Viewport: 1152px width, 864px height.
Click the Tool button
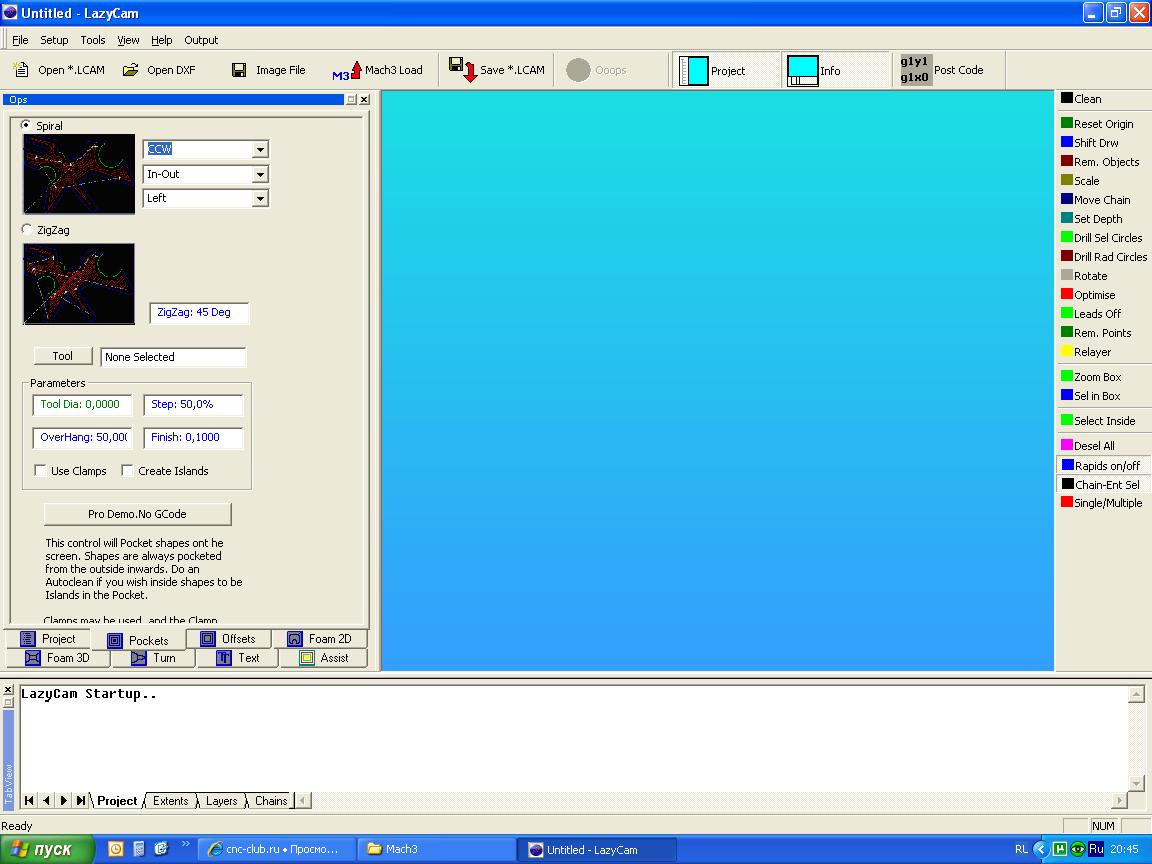coord(62,356)
